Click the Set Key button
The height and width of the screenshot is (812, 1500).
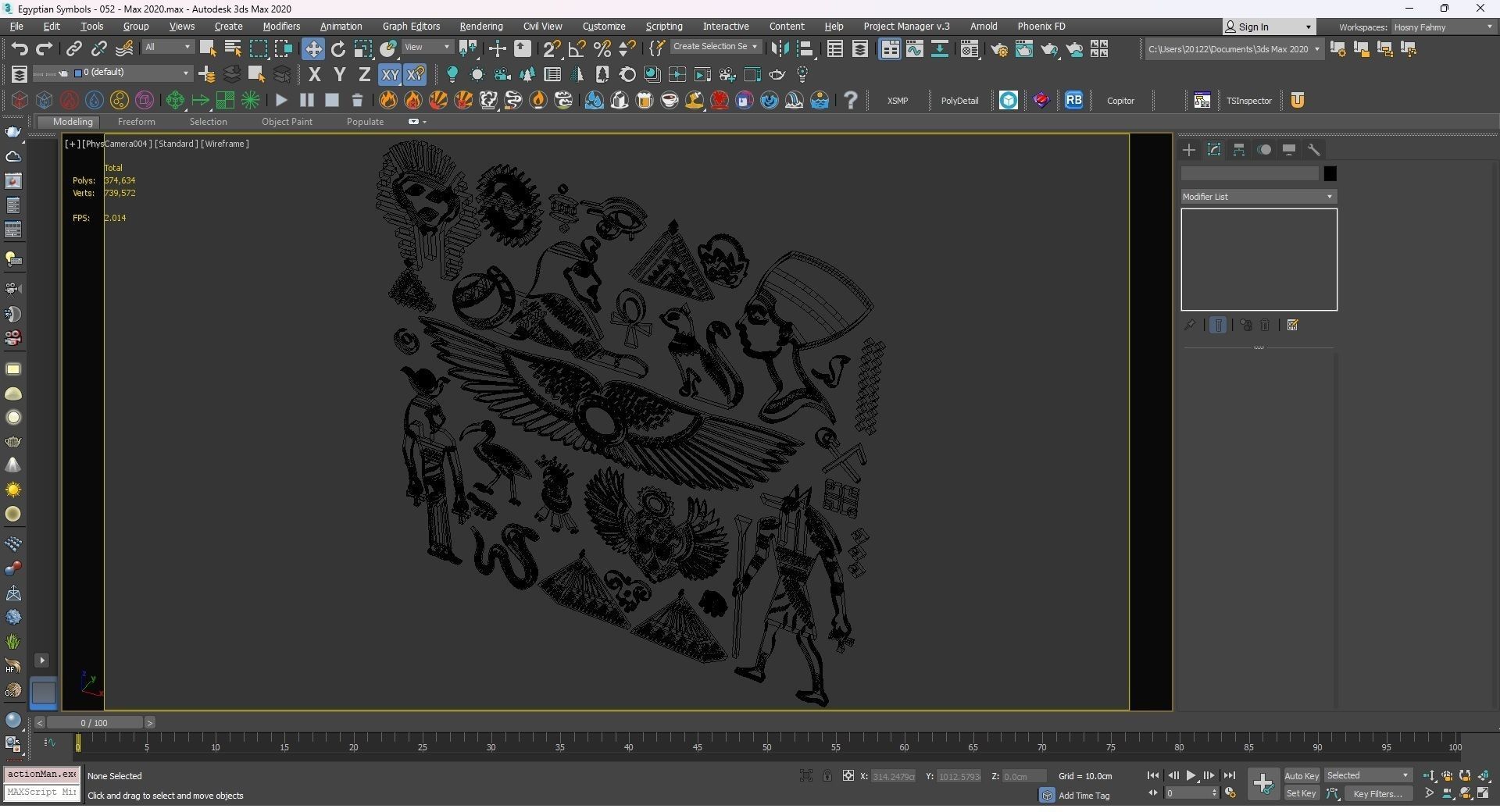[1302, 794]
